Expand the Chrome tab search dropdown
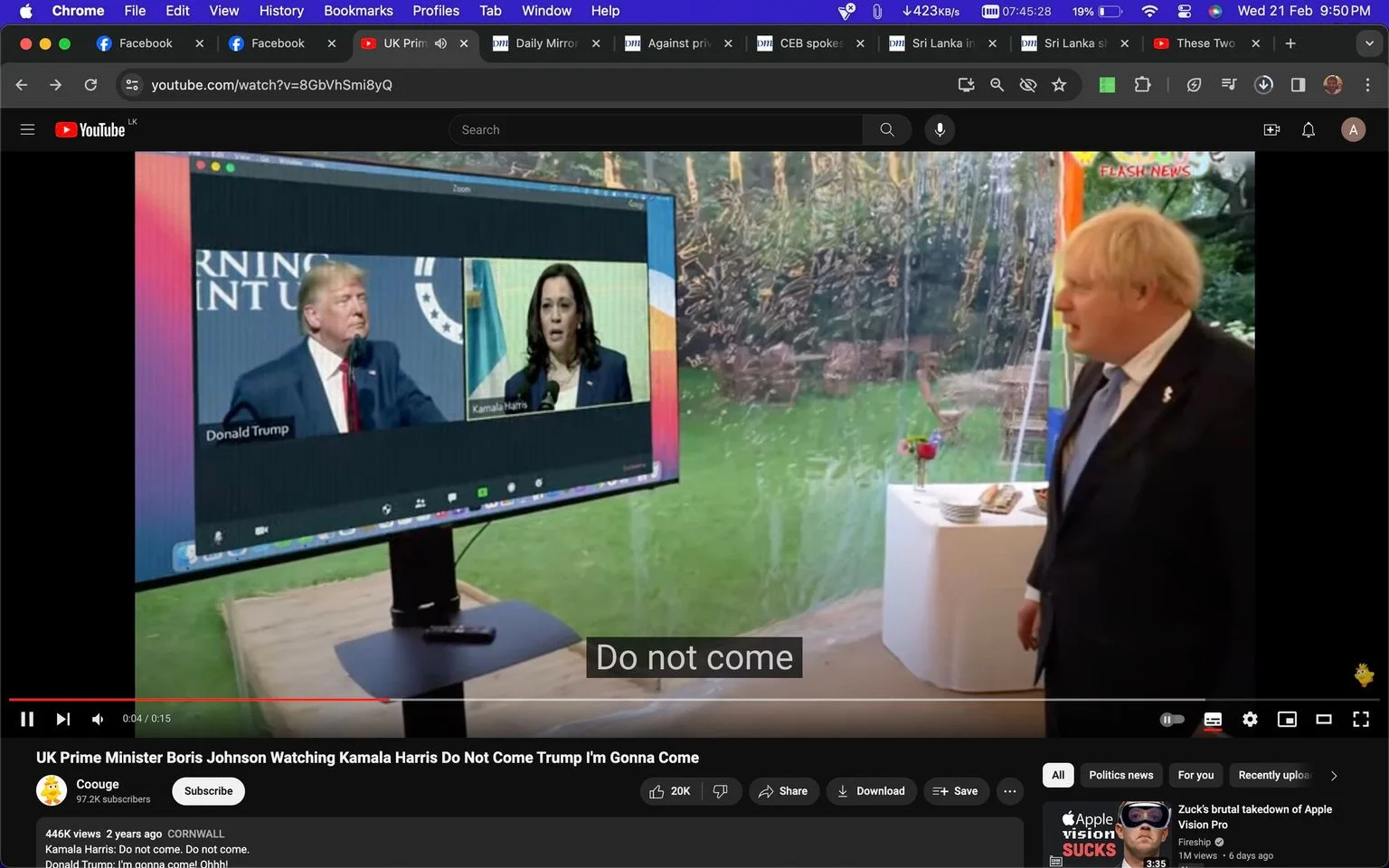This screenshot has height=868, width=1389. 1368,42
